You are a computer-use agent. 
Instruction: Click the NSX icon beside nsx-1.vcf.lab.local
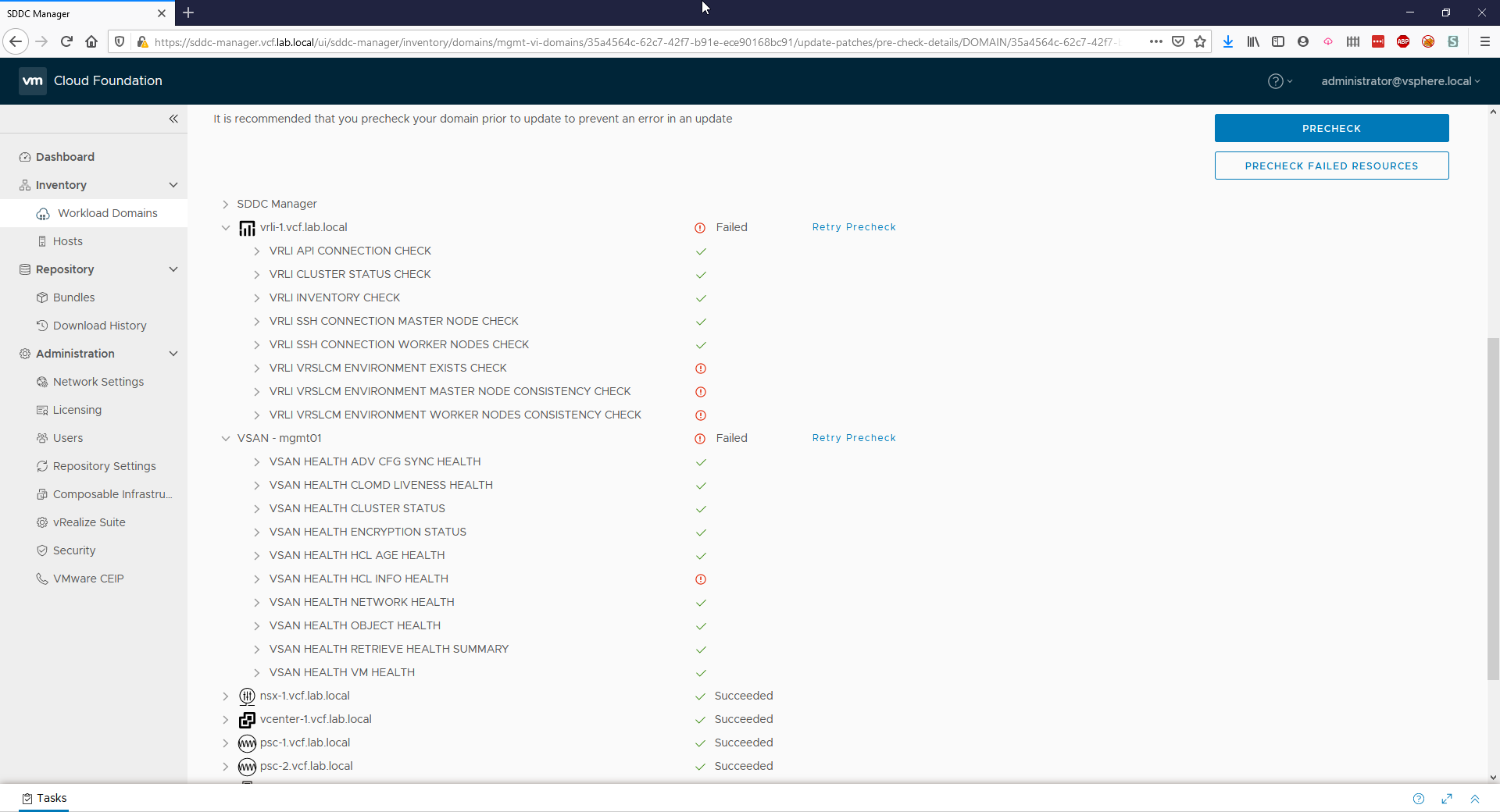pos(247,696)
